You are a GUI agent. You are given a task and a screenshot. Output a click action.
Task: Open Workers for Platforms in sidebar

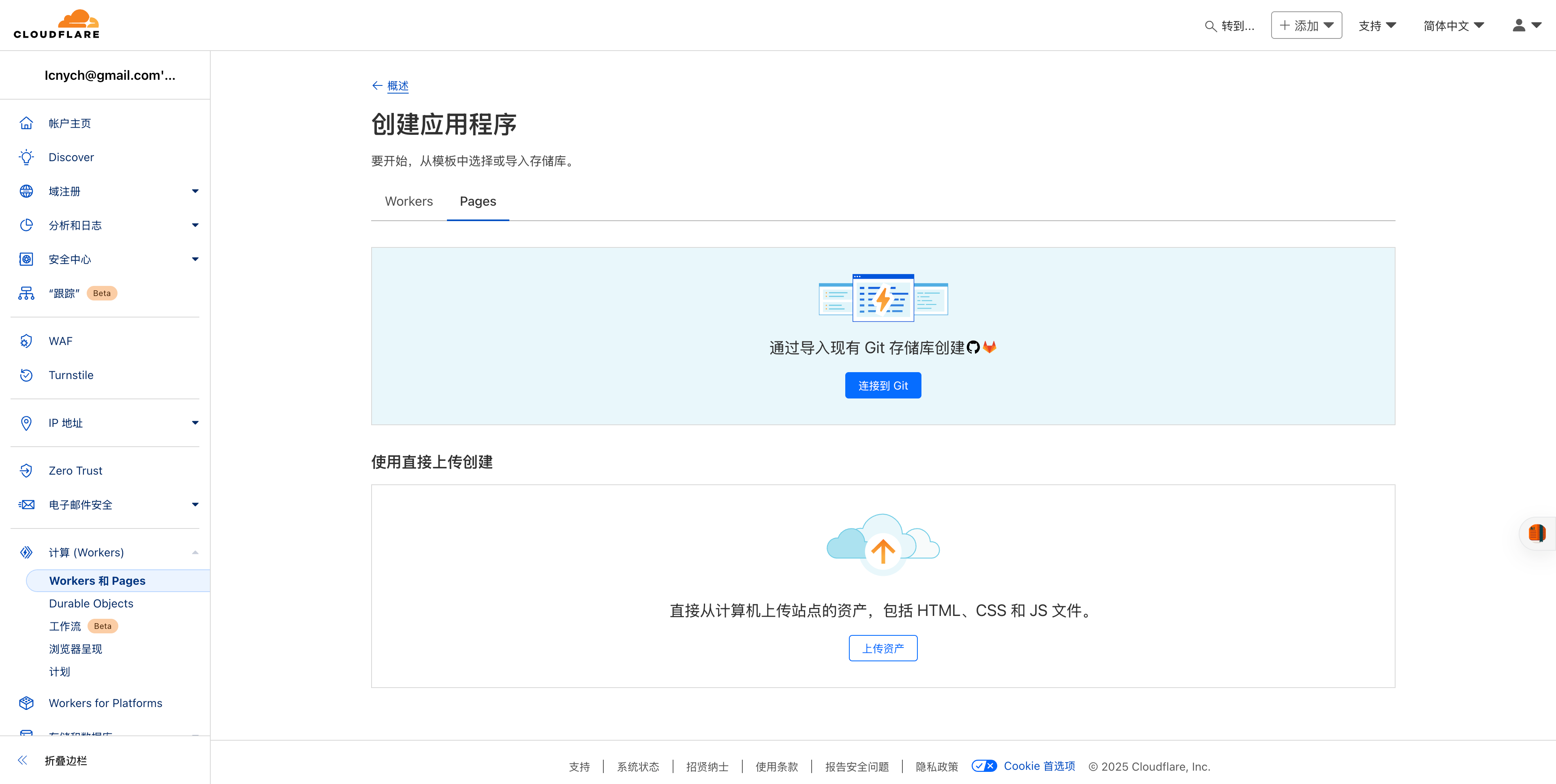pyautogui.click(x=106, y=703)
